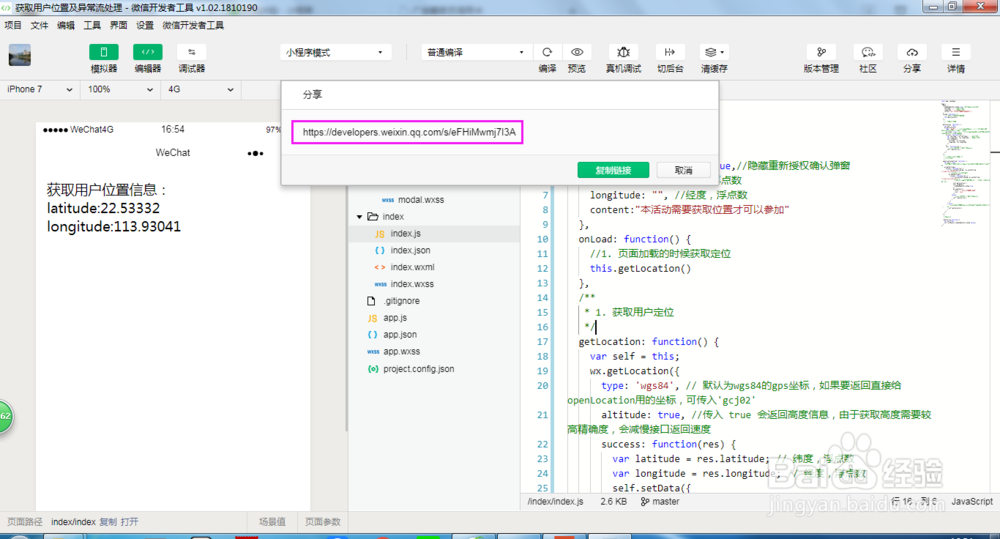
Task: Click the user avatar thumbnail
Action: click(x=20, y=55)
